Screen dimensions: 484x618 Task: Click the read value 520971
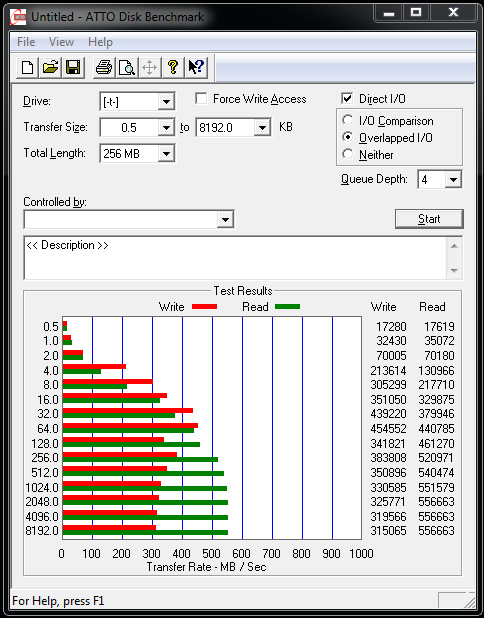pyautogui.click(x=436, y=458)
